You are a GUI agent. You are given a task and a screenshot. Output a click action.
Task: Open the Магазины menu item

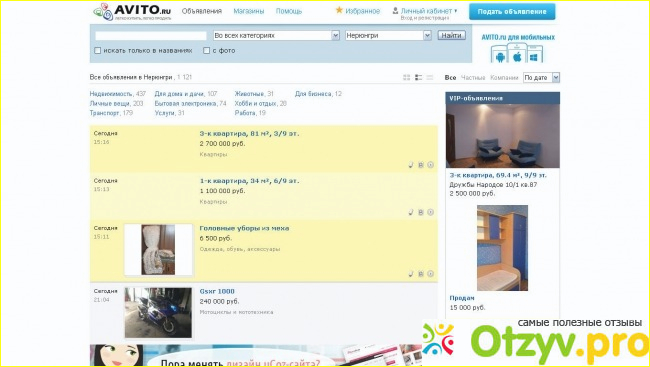click(249, 11)
